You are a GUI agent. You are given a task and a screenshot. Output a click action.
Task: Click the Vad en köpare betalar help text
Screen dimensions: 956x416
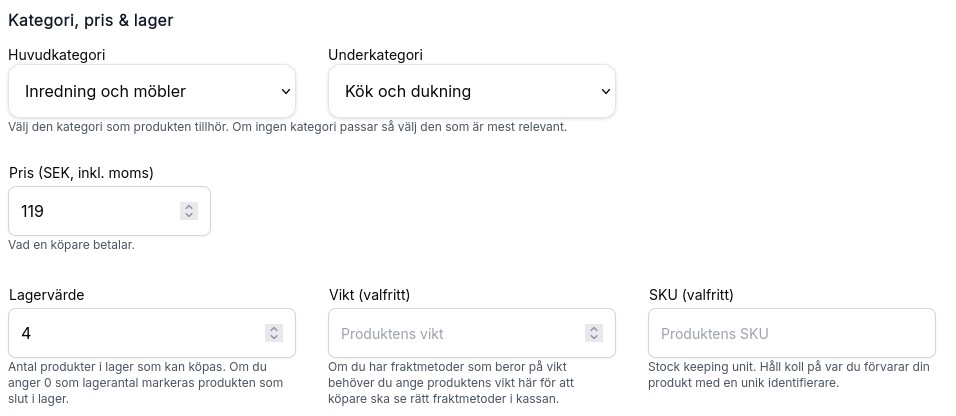(x=71, y=244)
